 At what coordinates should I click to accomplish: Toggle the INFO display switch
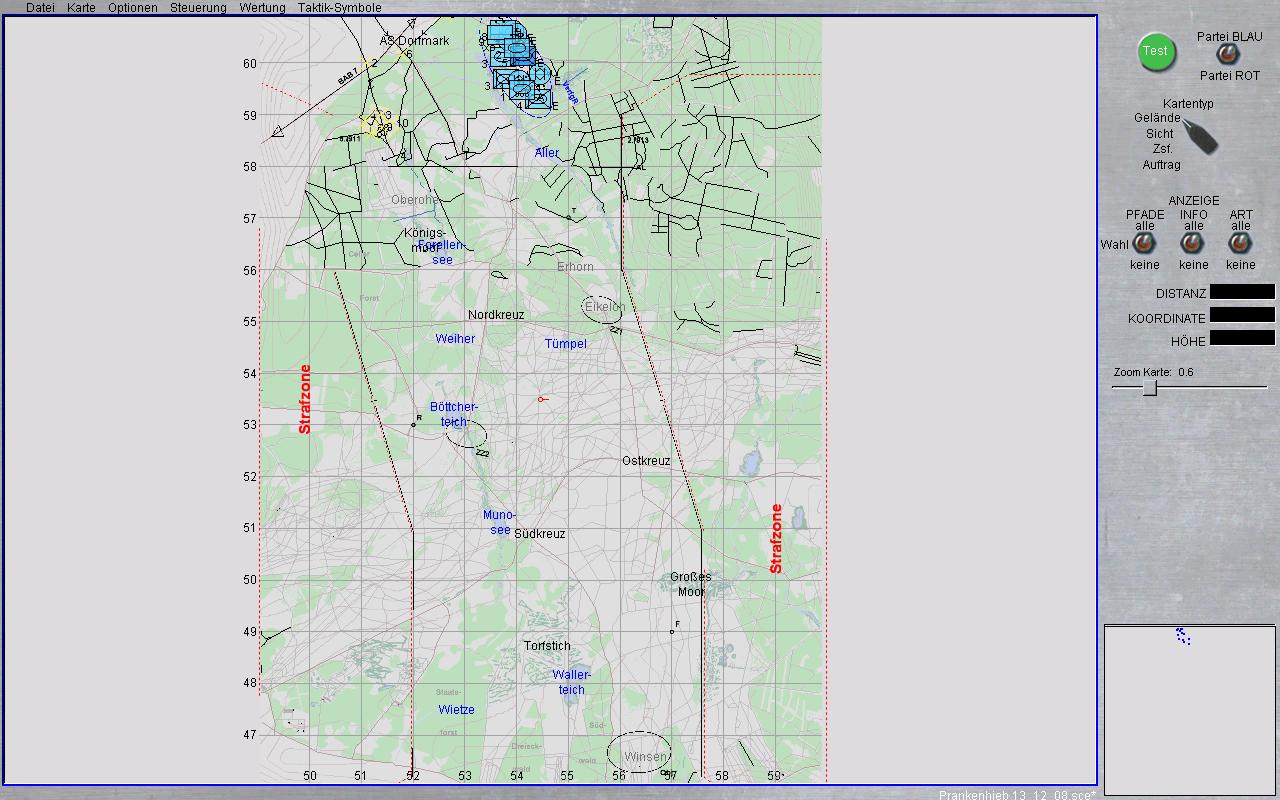pos(1192,244)
